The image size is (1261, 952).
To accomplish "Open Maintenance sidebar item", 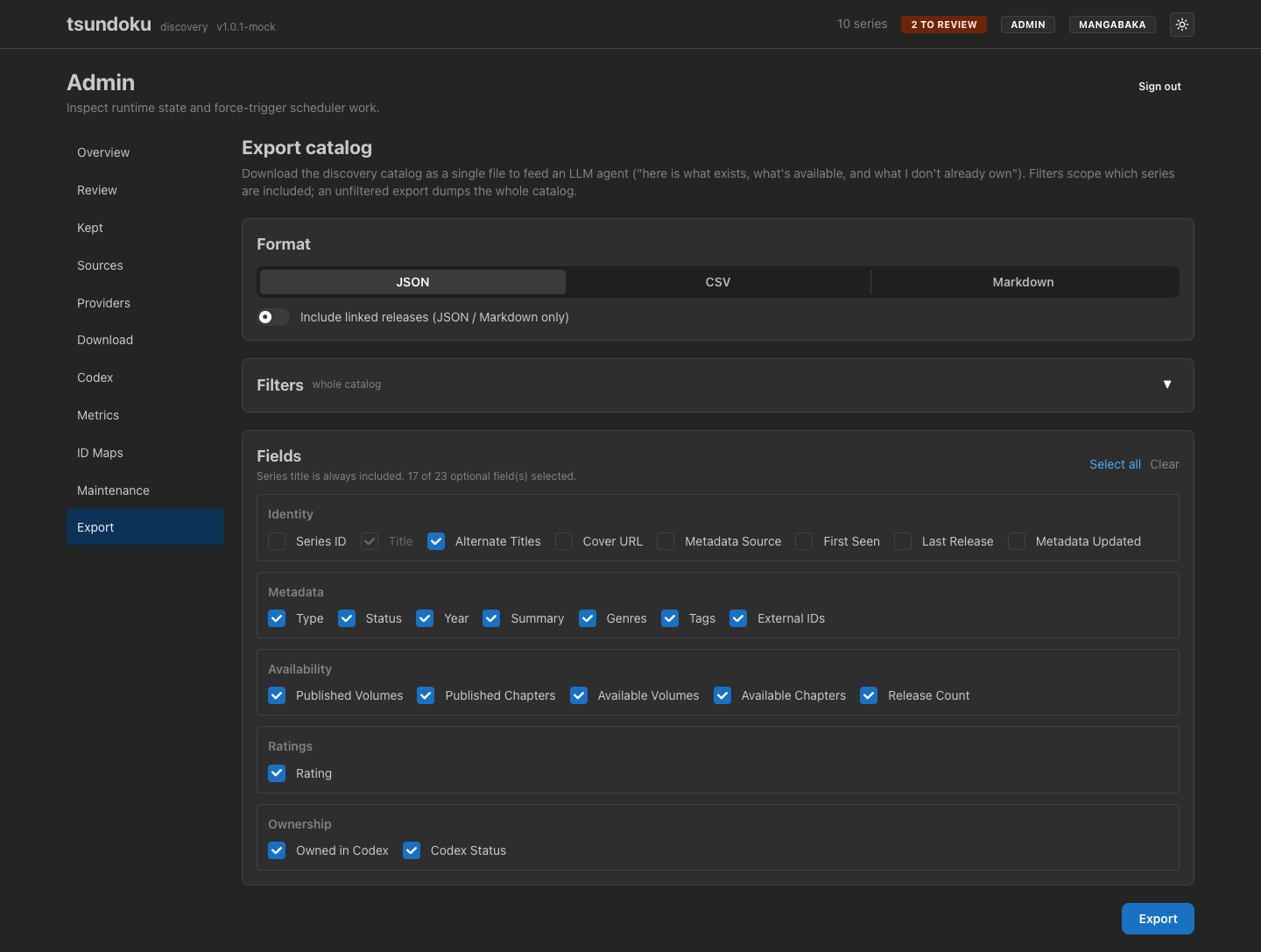I will tap(145, 490).
